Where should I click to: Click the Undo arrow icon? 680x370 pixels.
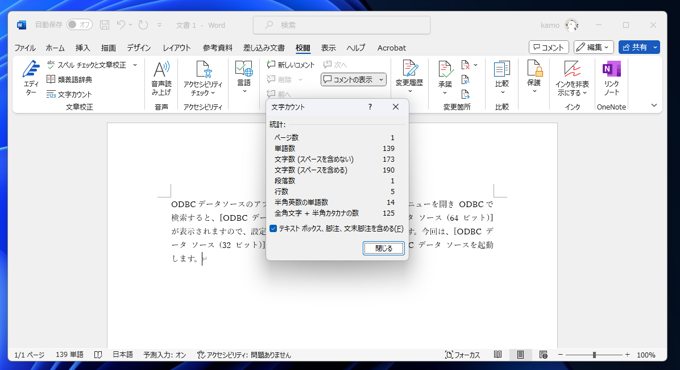[x=121, y=25]
